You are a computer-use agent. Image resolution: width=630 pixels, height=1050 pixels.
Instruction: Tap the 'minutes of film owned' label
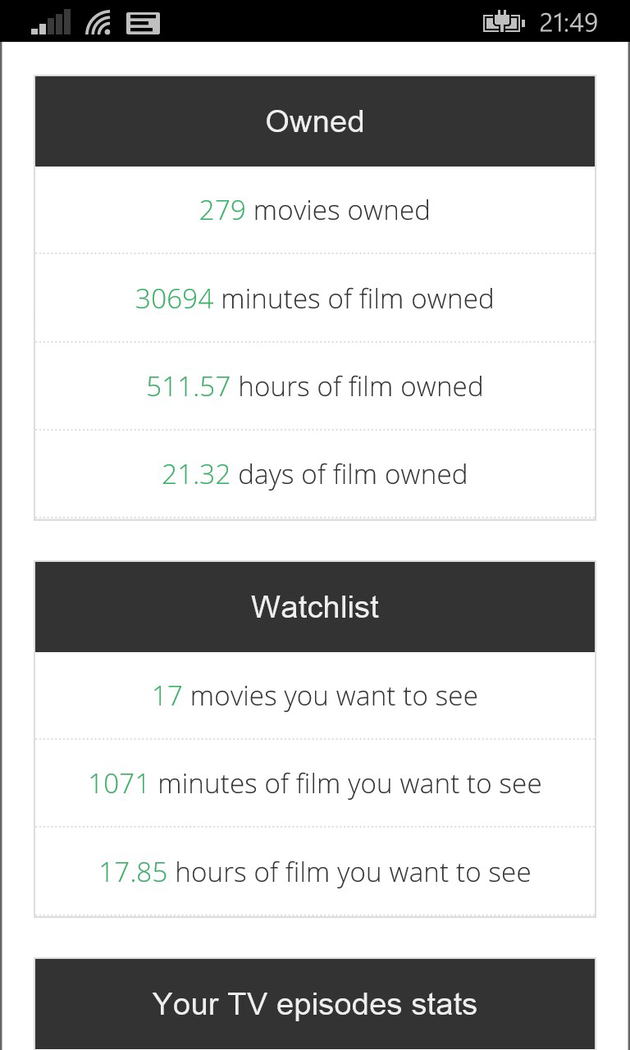click(x=357, y=298)
